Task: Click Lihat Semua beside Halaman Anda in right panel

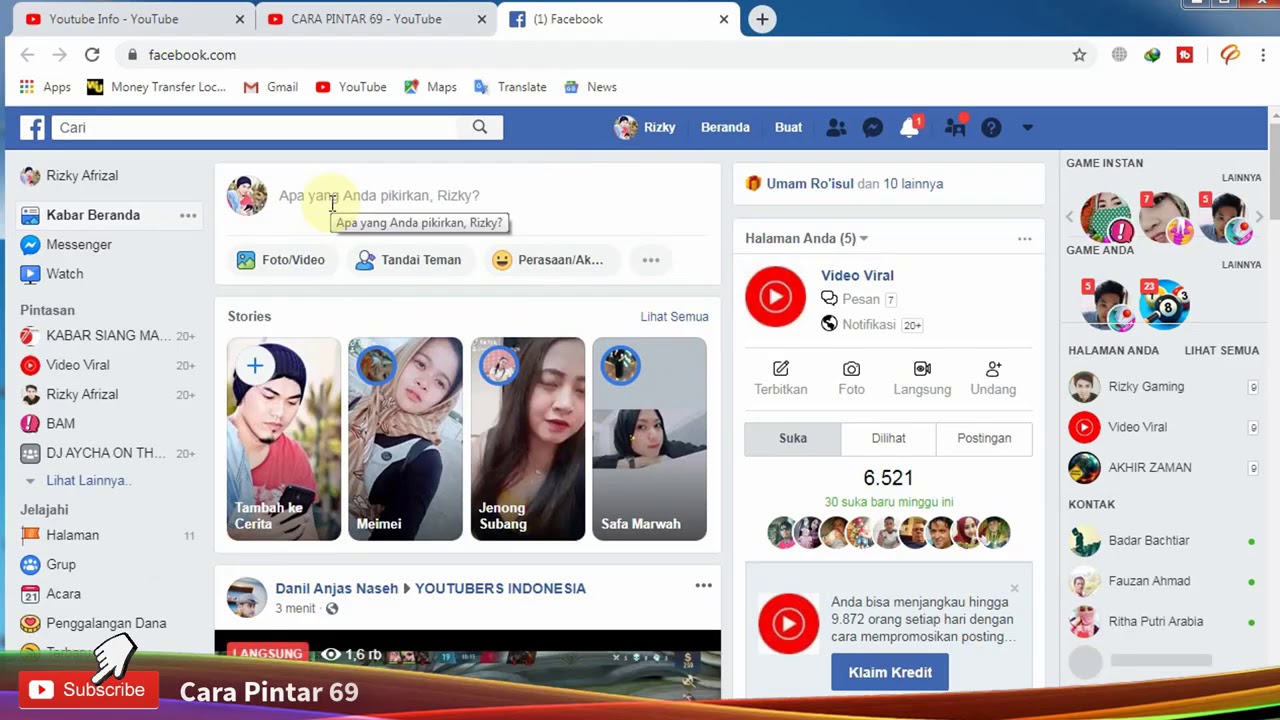Action: [x=1222, y=350]
